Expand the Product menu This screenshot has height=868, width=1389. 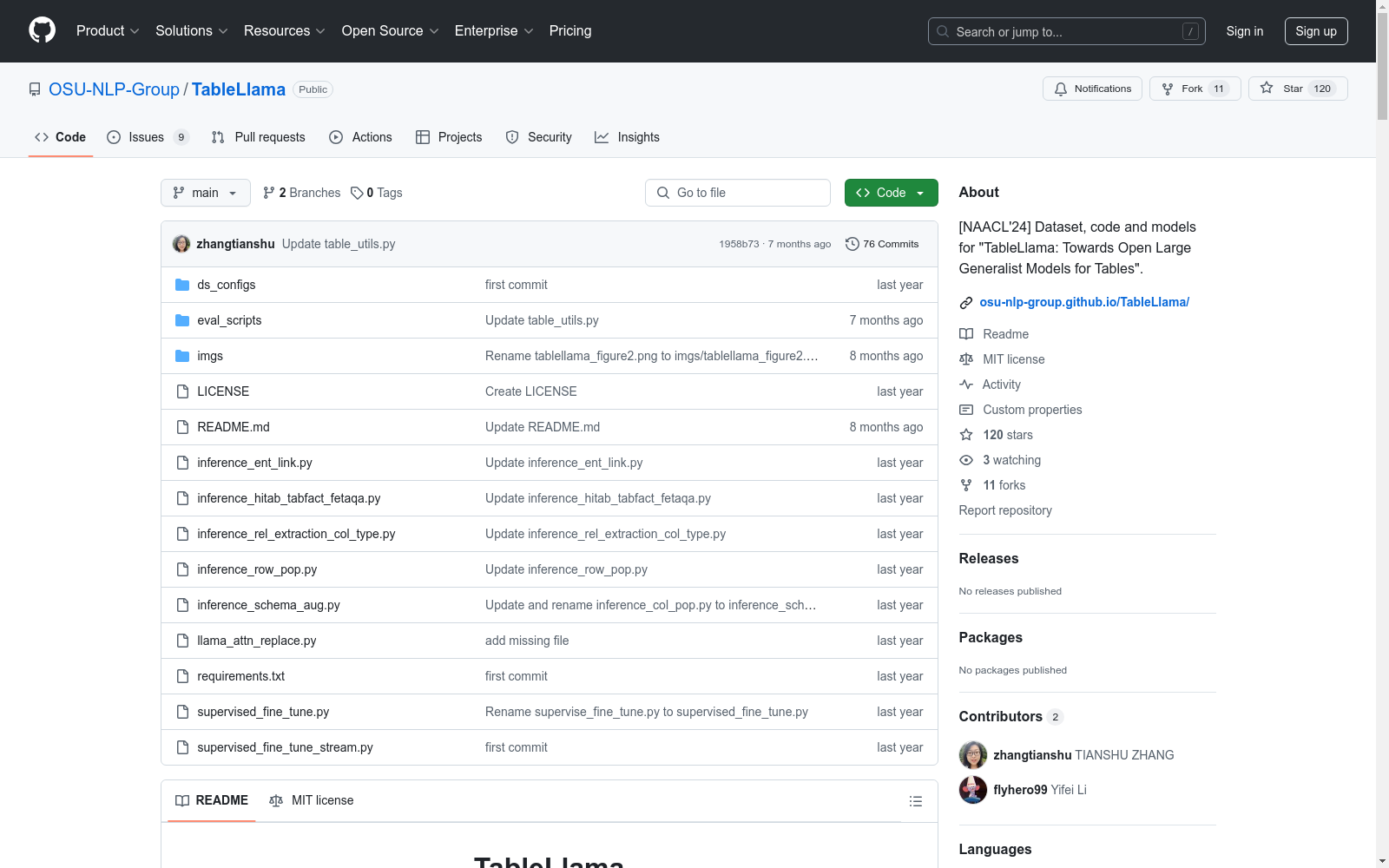[108, 31]
